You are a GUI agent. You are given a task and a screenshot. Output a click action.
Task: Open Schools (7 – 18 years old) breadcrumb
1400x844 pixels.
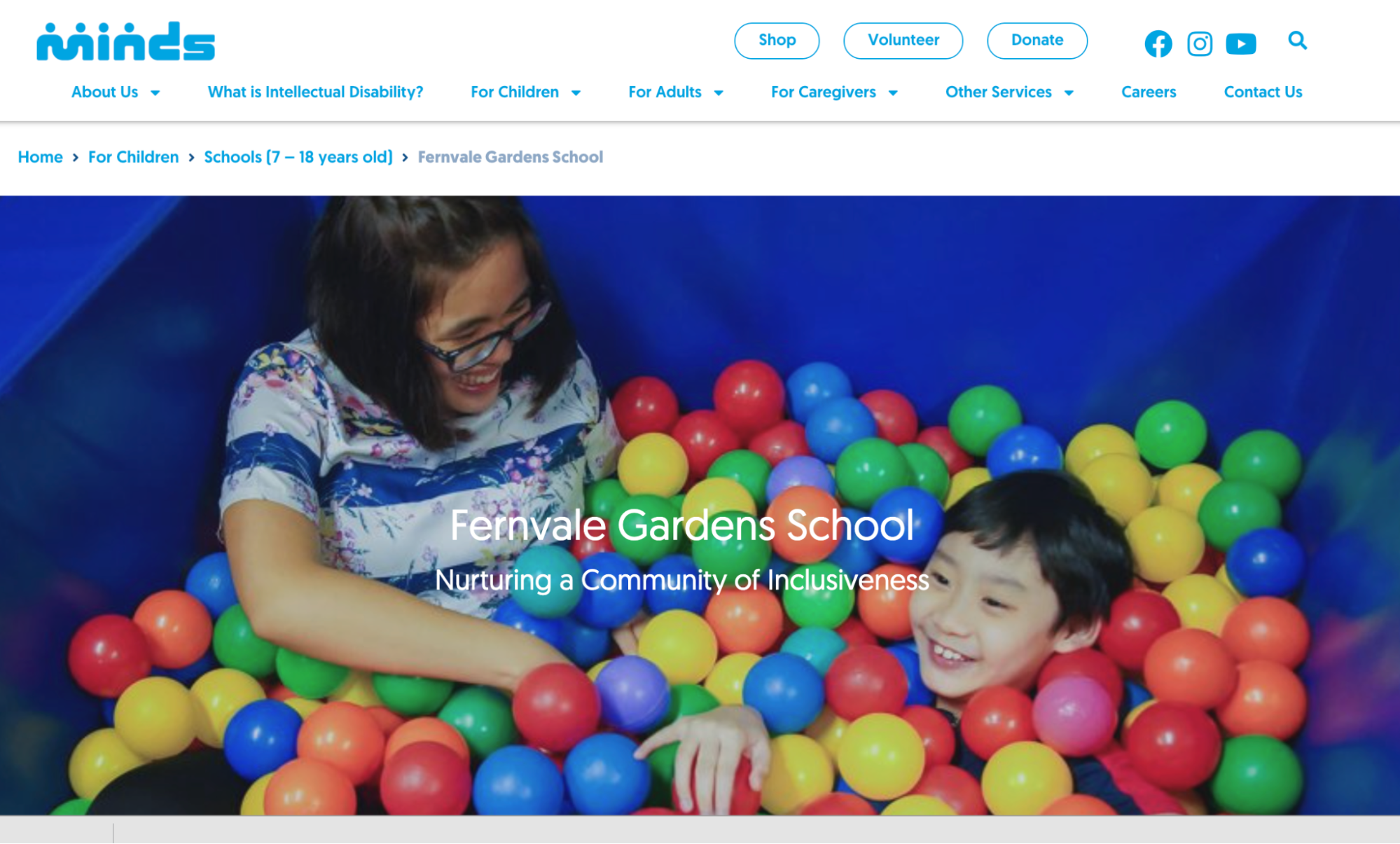(x=298, y=157)
